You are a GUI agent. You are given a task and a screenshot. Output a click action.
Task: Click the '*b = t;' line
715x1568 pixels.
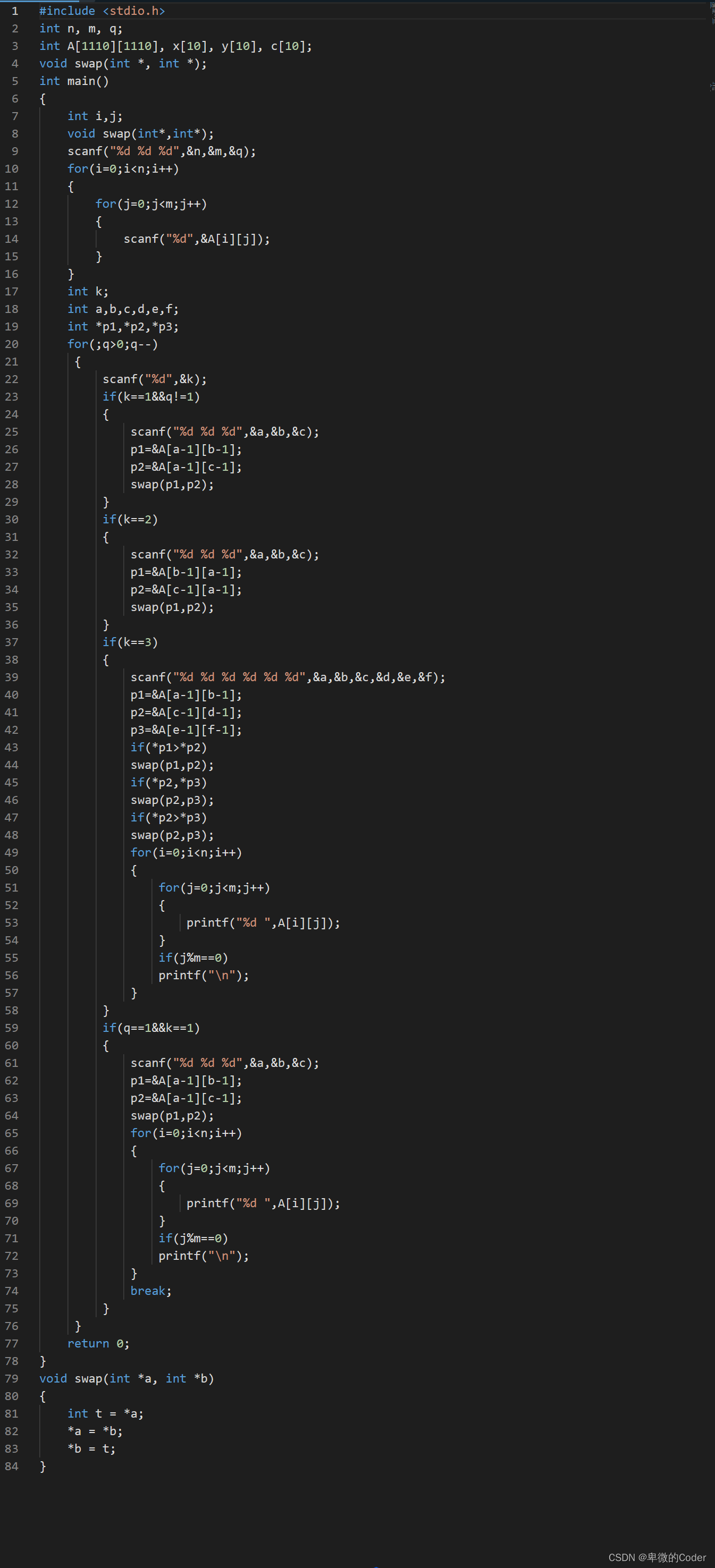click(x=91, y=1448)
